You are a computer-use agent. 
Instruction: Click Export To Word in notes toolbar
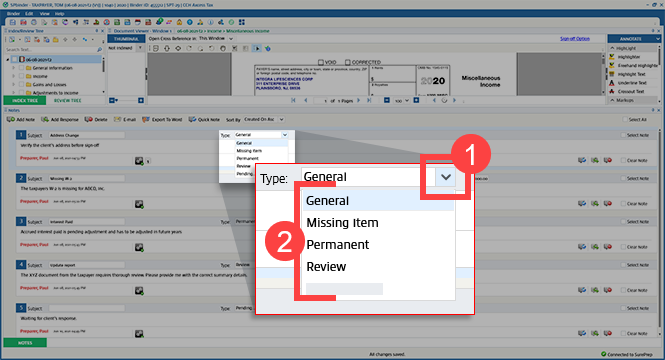[162, 120]
